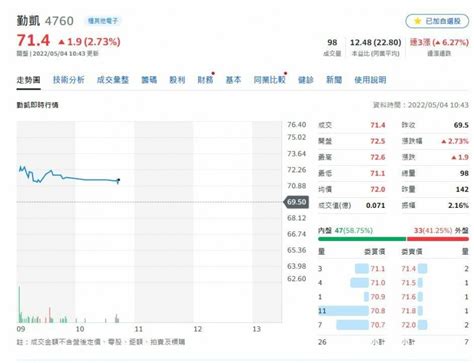Click the stock name 勤凱 4760

pos(45,21)
